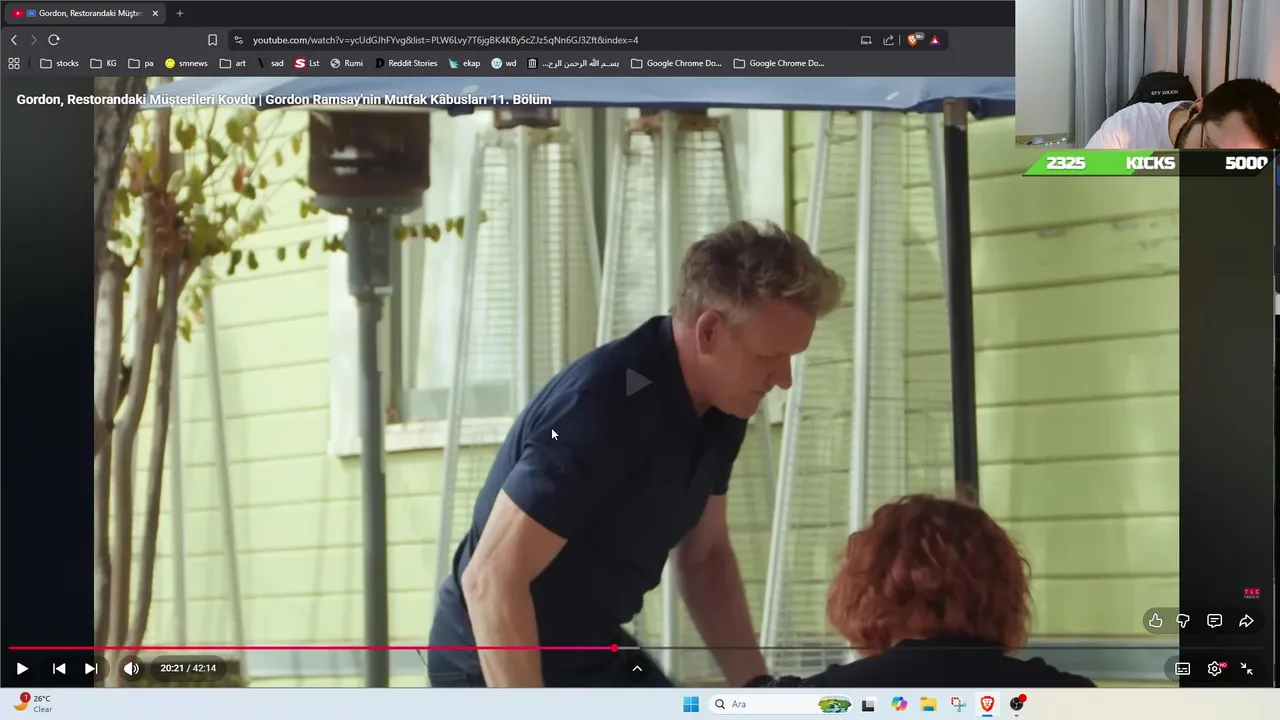Go forward in browser history
The height and width of the screenshot is (720, 1280).
tap(33, 40)
